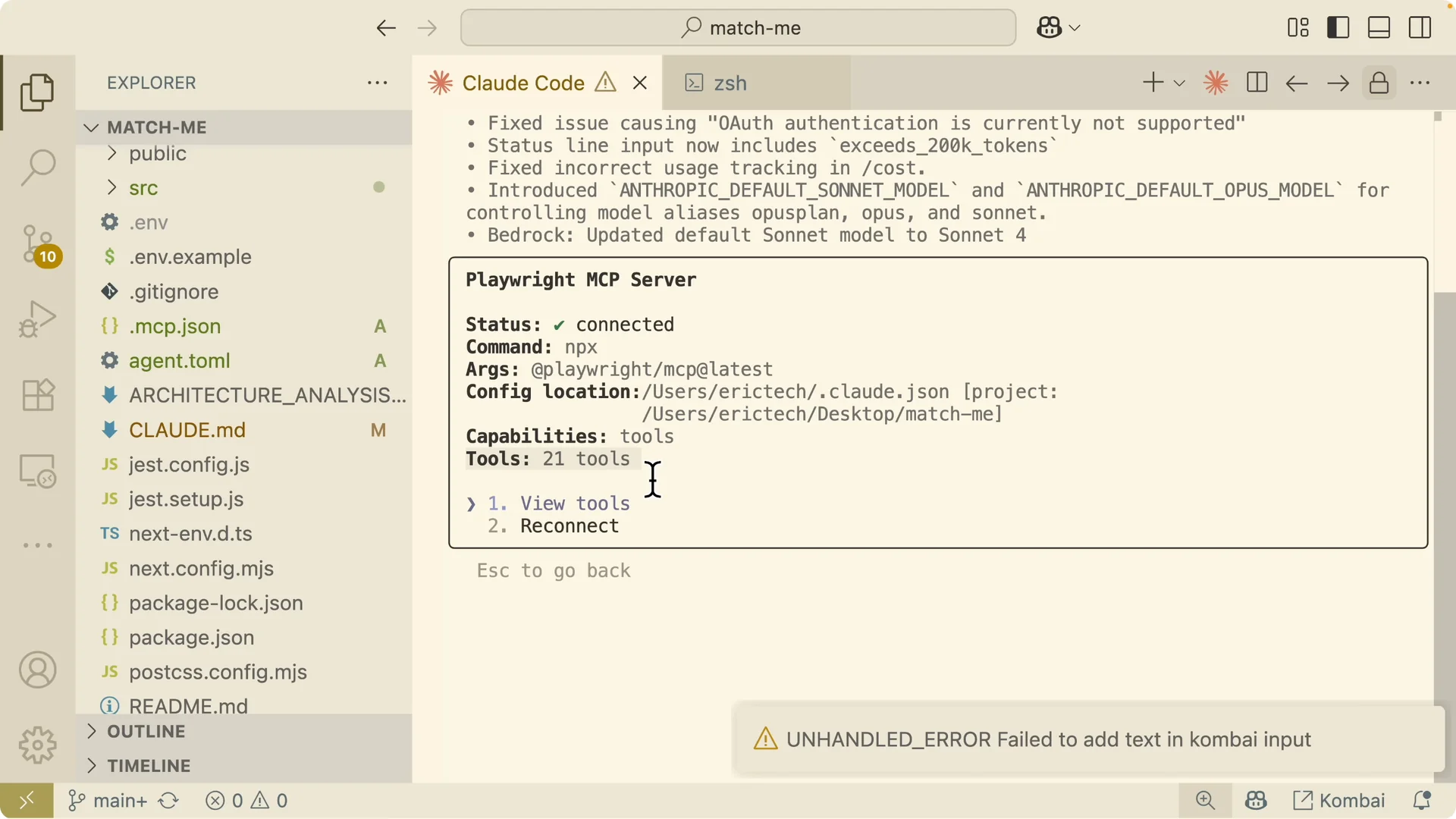
Task: Open .env.example file
Action: (x=244, y=257)
